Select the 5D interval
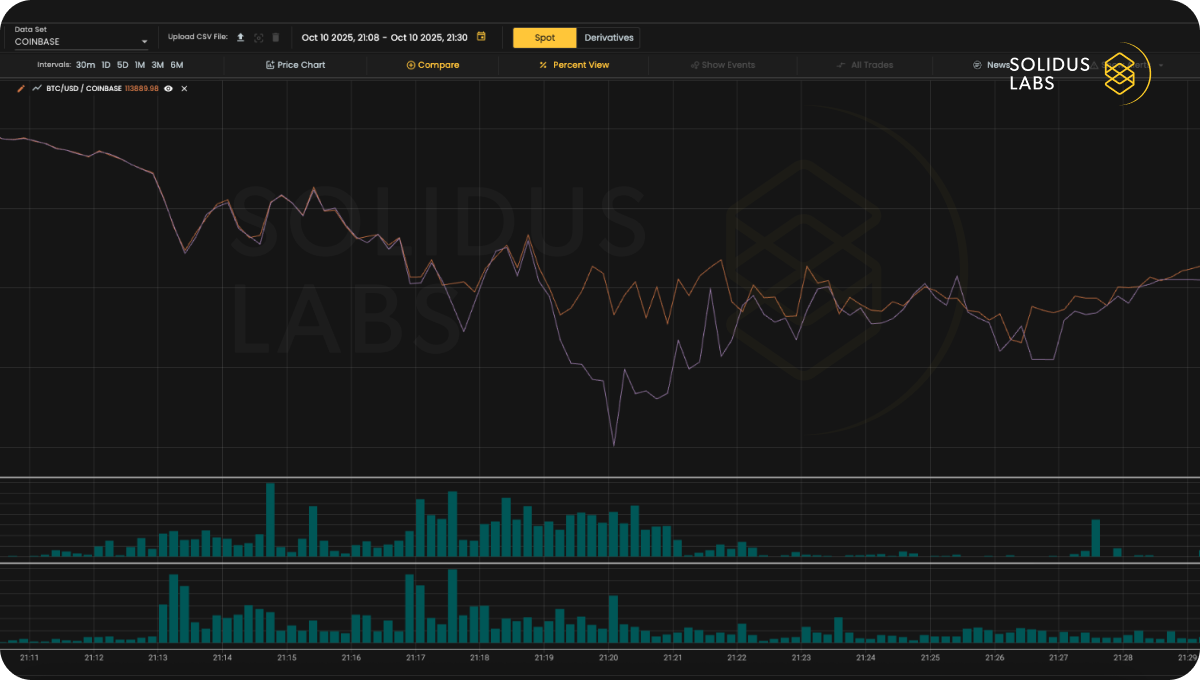This screenshot has height=680, width=1200. (123, 65)
